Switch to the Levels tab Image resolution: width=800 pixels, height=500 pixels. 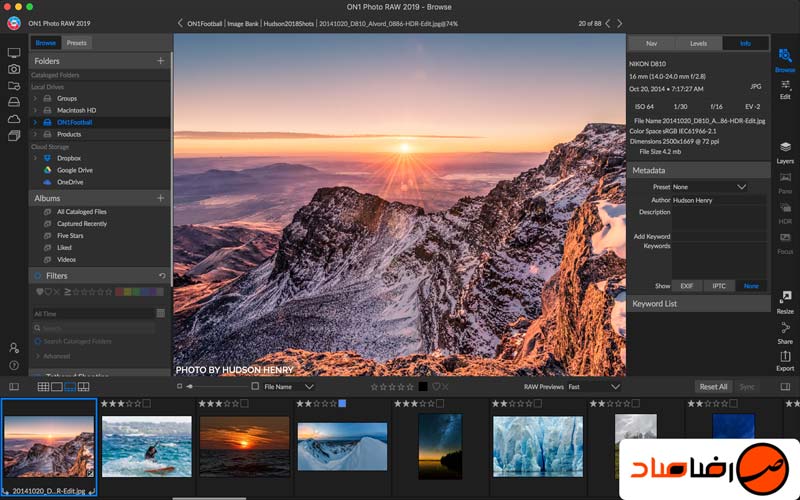(x=698, y=43)
